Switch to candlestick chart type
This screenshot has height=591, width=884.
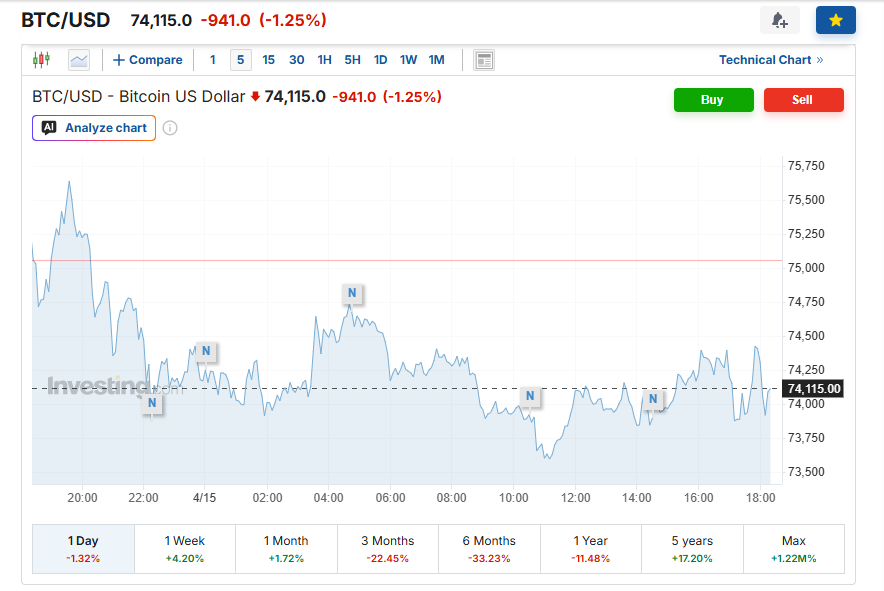[x=41, y=60]
